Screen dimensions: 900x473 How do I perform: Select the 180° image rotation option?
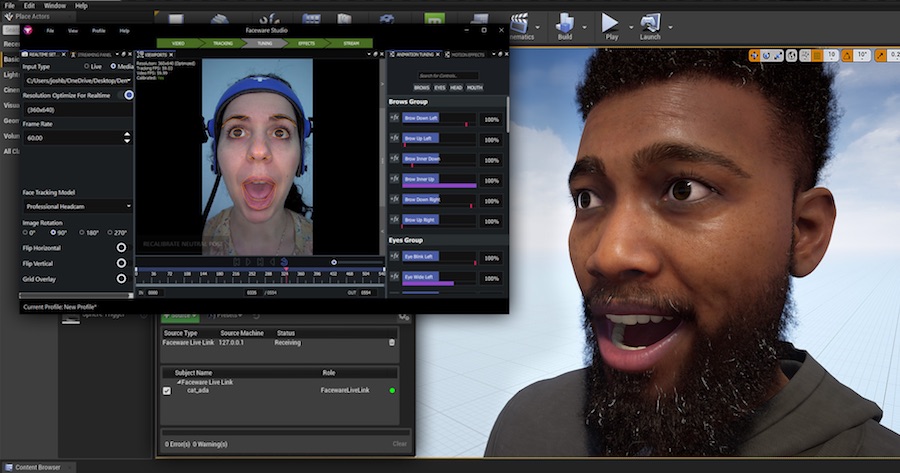[82, 232]
